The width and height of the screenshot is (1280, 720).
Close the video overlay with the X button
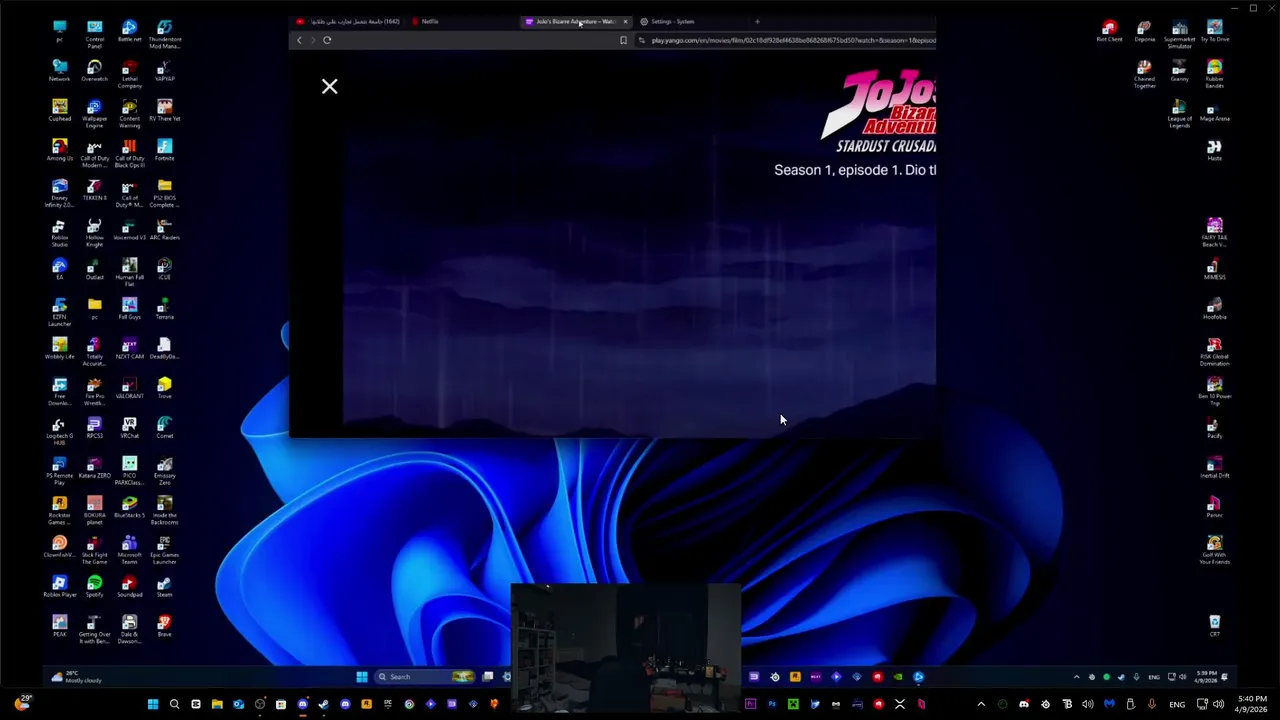click(329, 87)
